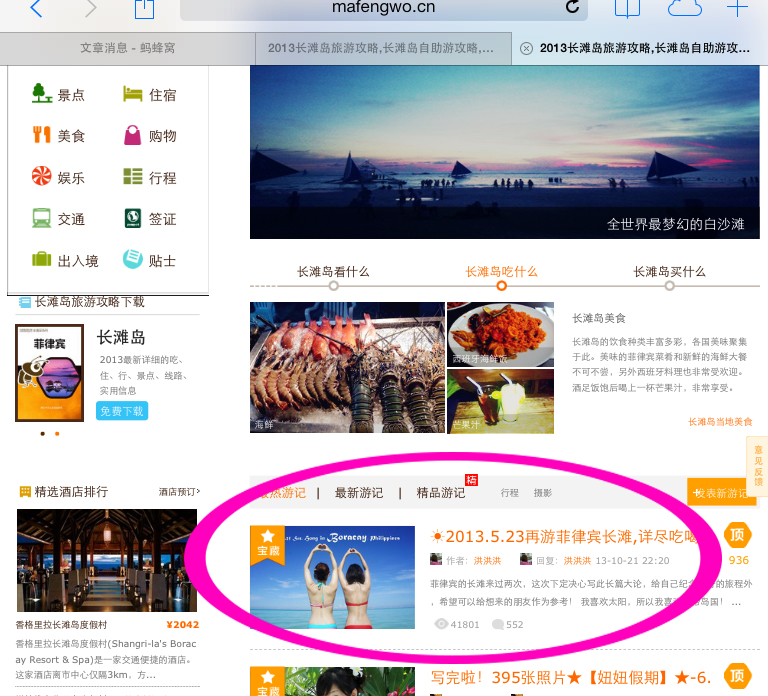Select the 最新游记 tab
The width and height of the screenshot is (768, 696).
tap(360, 492)
